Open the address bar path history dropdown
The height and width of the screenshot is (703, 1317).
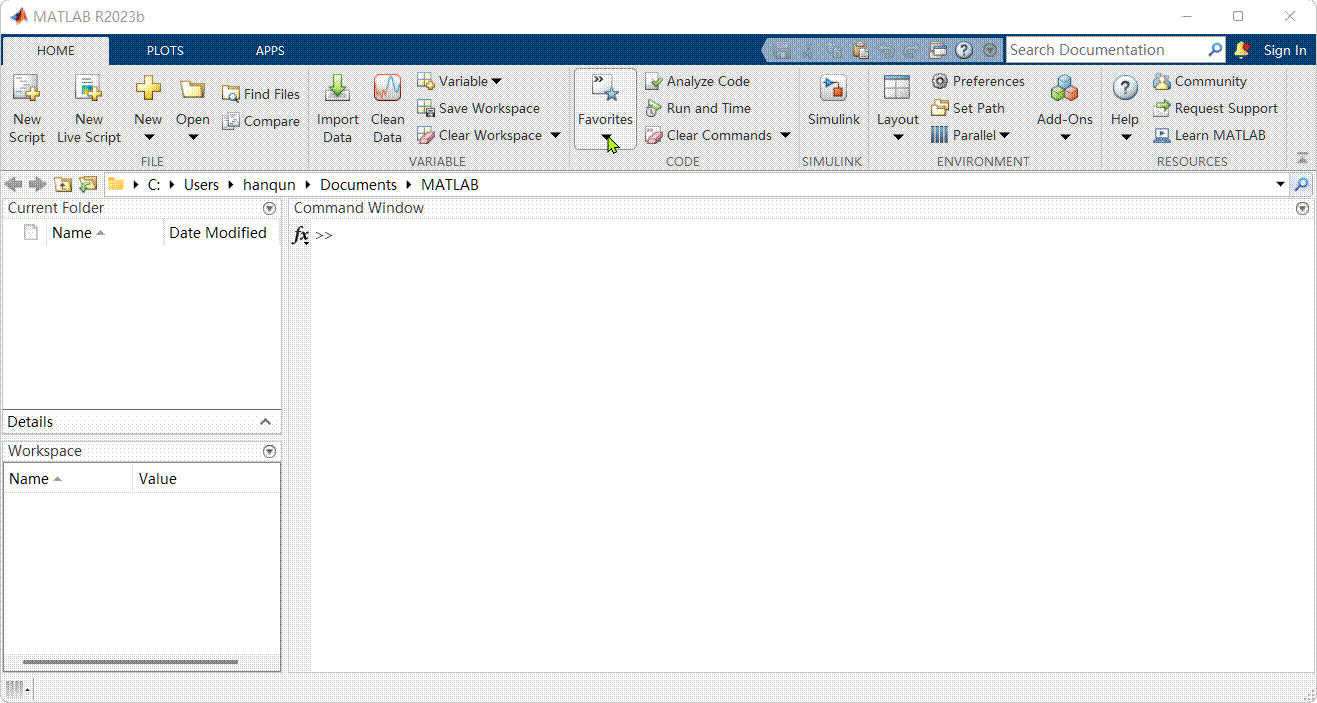click(x=1280, y=184)
